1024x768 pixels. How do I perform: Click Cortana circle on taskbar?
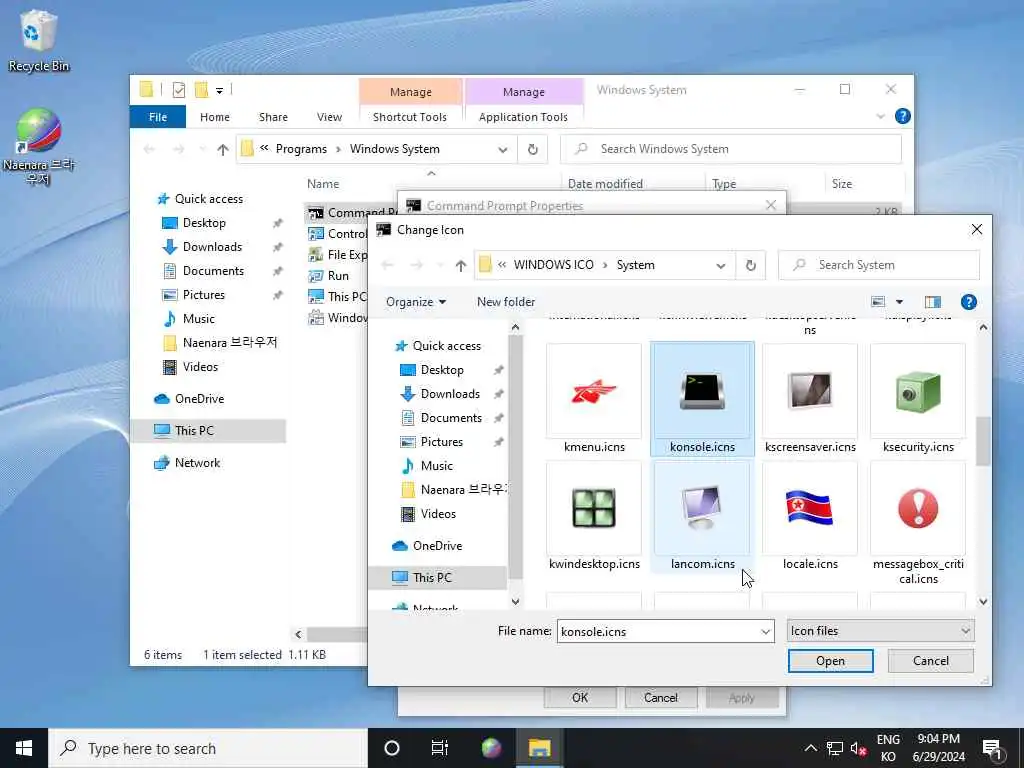point(392,748)
